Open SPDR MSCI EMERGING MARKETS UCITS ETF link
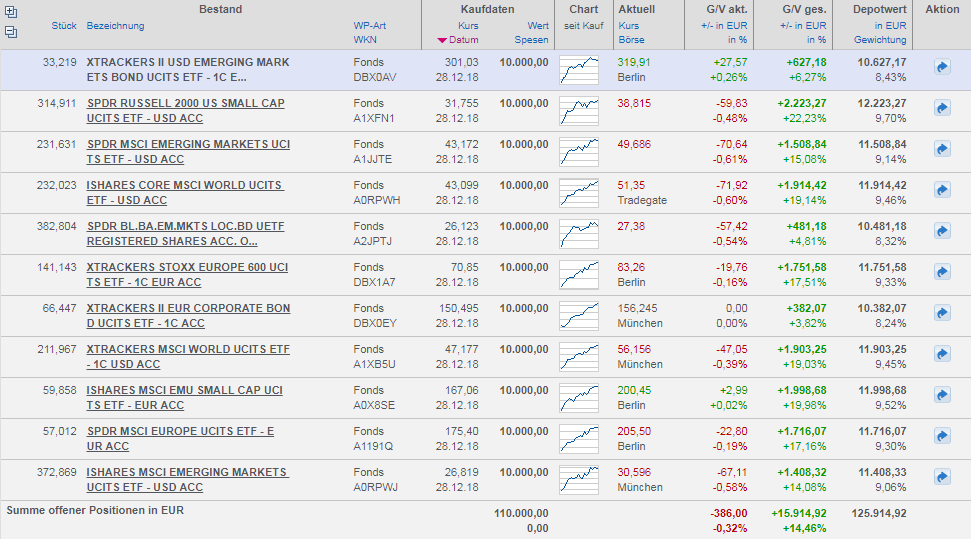Viewport: 971px width, 539px height. (188, 151)
